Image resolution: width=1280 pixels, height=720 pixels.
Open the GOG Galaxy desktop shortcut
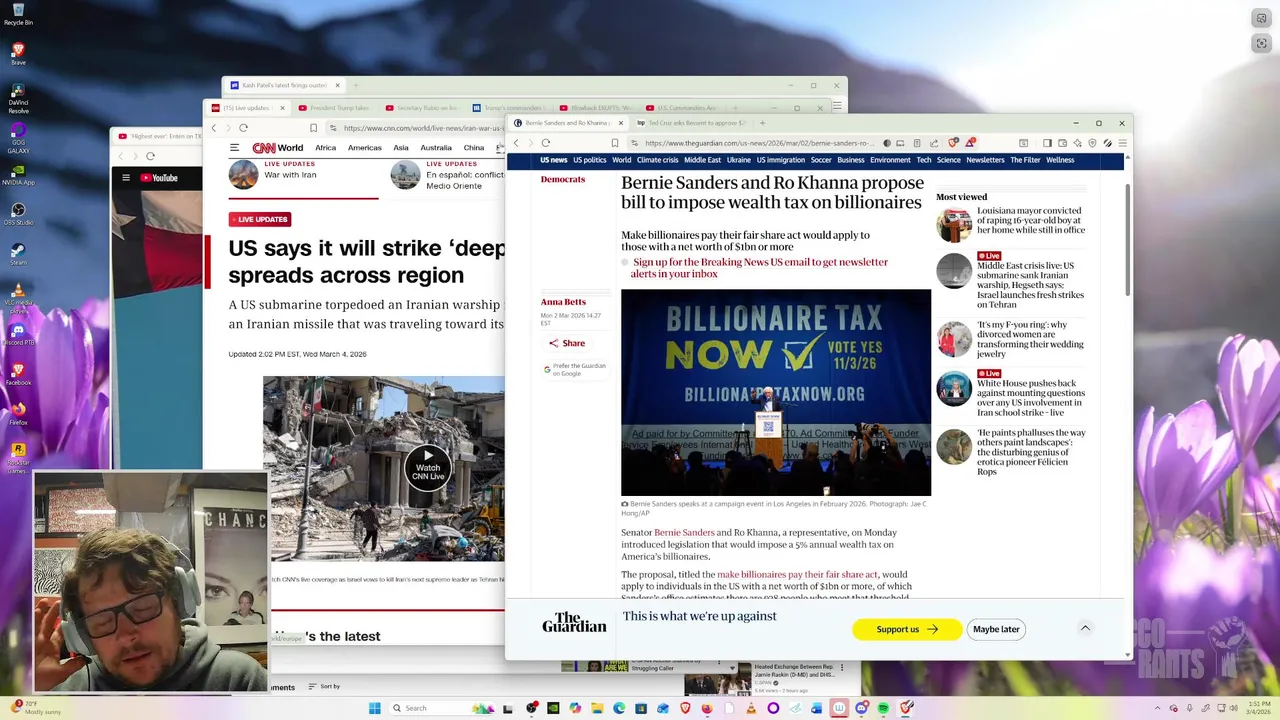[18, 138]
